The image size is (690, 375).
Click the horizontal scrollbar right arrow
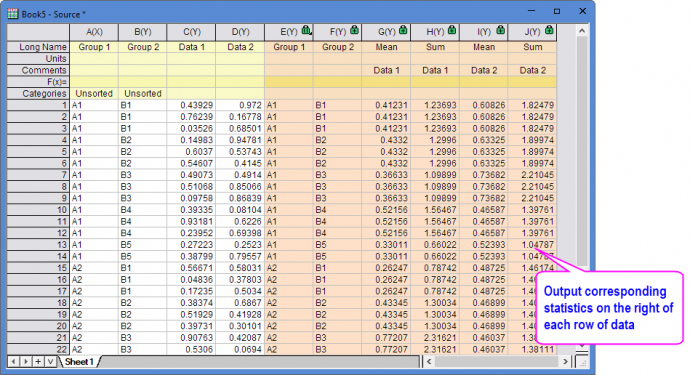(x=565, y=362)
